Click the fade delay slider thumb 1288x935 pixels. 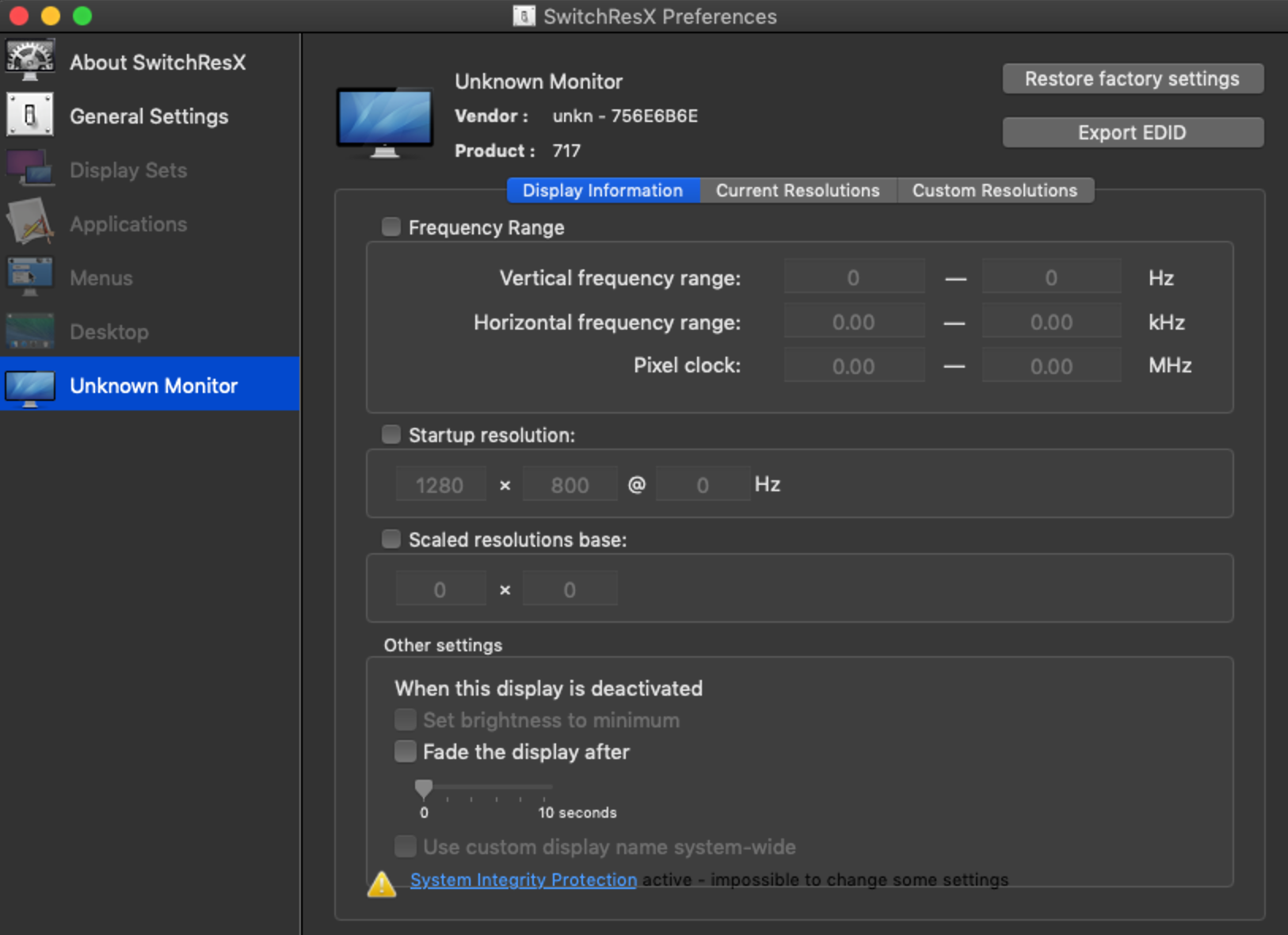(x=424, y=788)
